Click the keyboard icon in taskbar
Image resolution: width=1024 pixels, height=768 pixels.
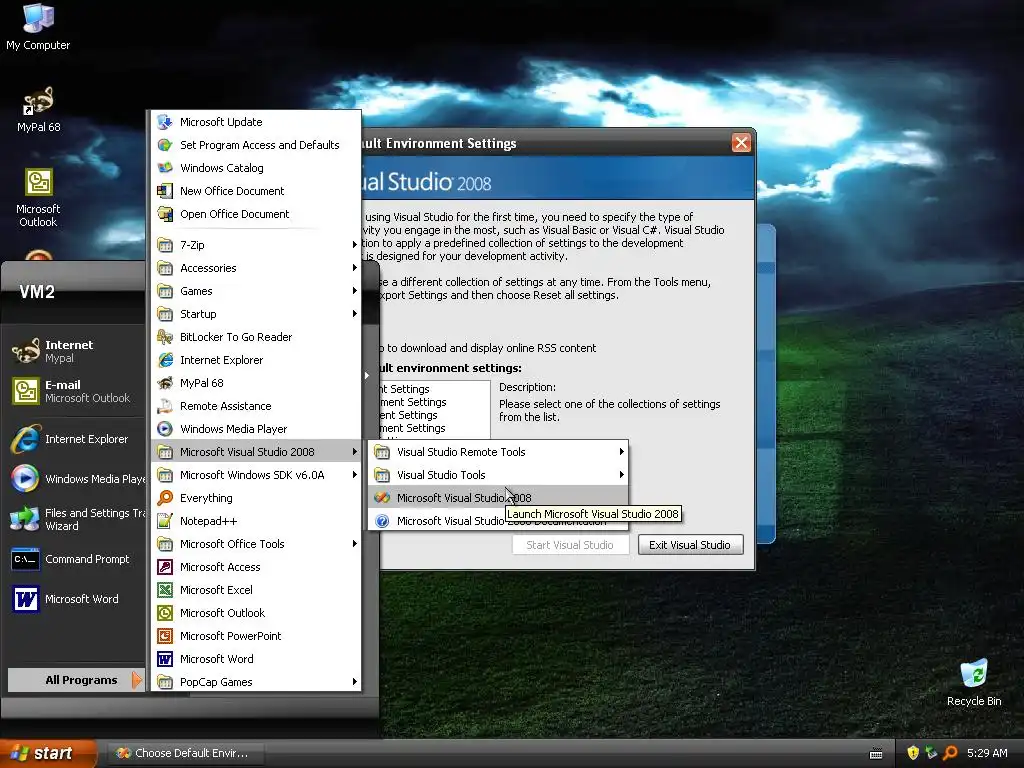click(876, 754)
